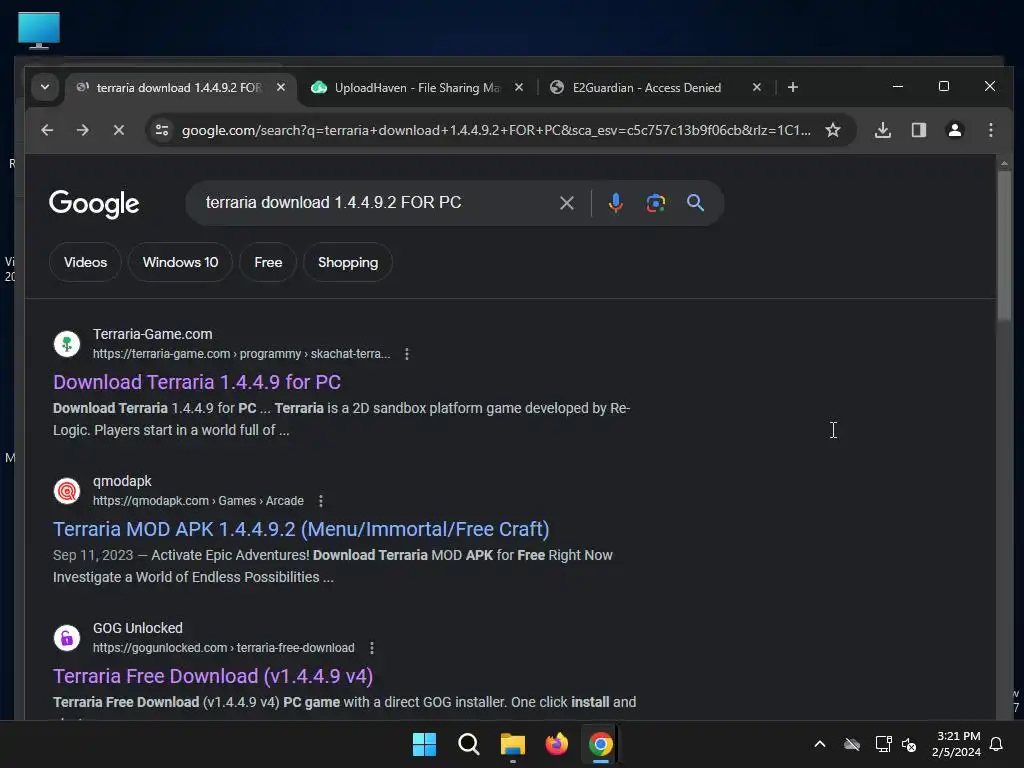Open More options for GOG Unlocked result
1024x768 pixels.
click(372, 648)
